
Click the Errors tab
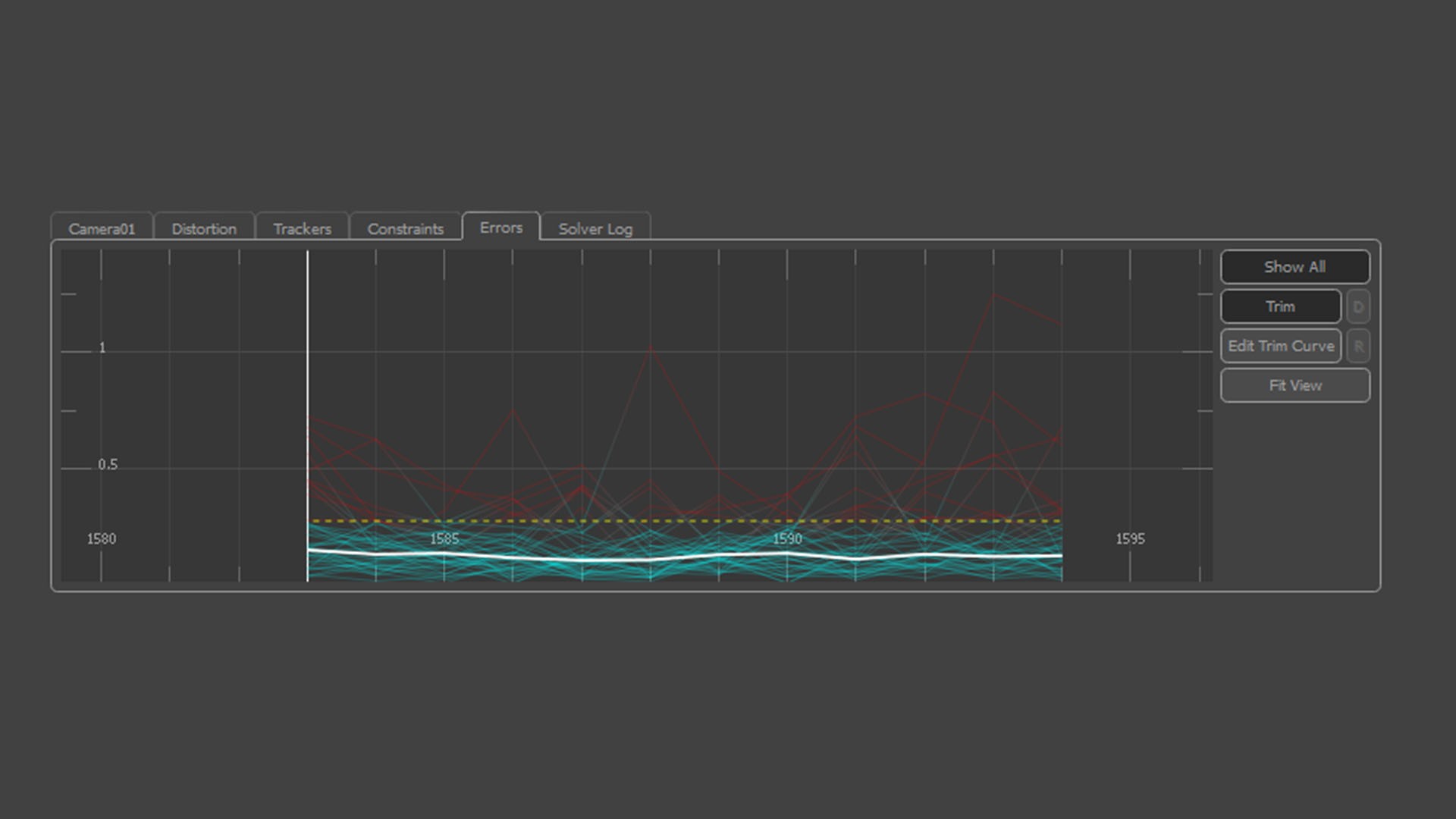coord(500,227)
